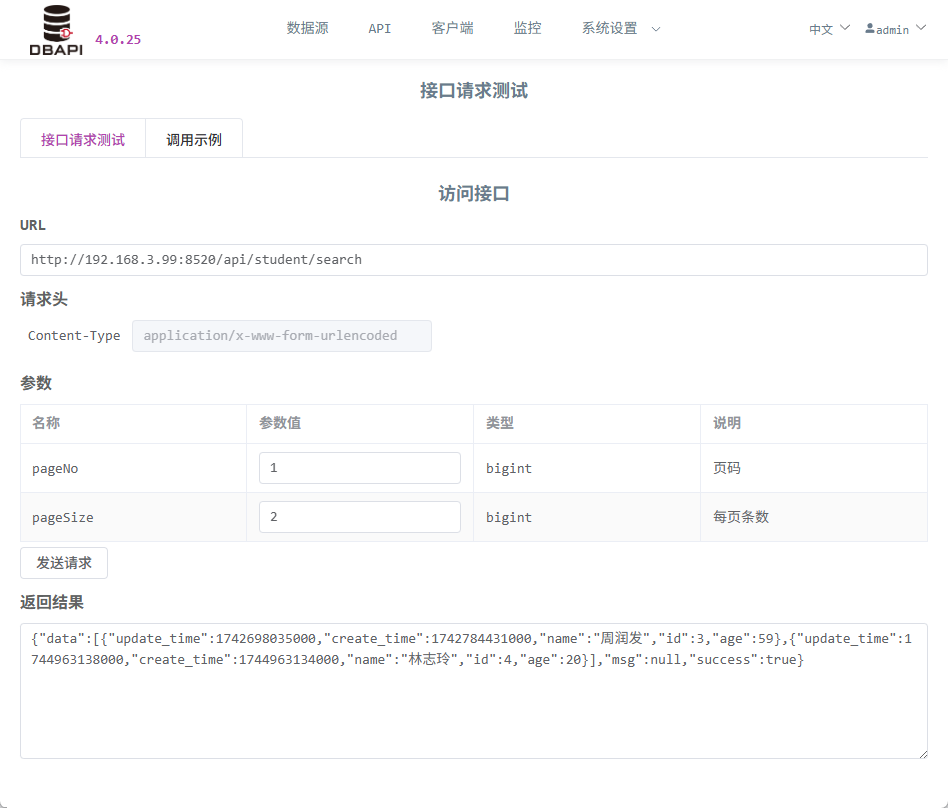Click the DBAPI database logo
The height and width of the screenshot is (808, 948).
tap(56, 30)
